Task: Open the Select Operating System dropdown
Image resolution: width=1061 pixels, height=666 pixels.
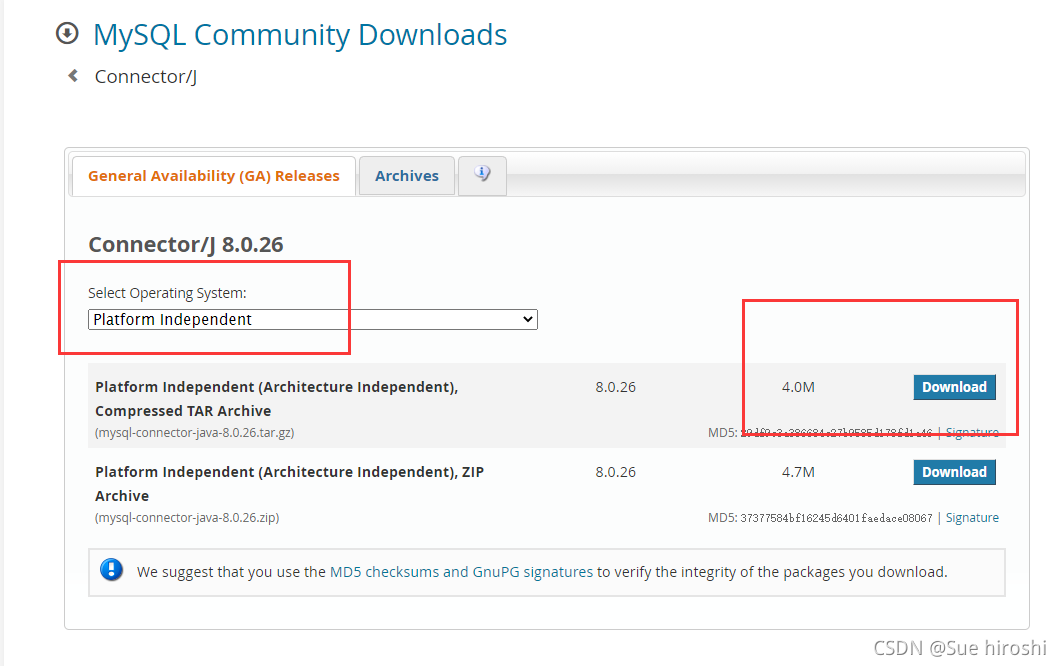Action: coord(313,319)
